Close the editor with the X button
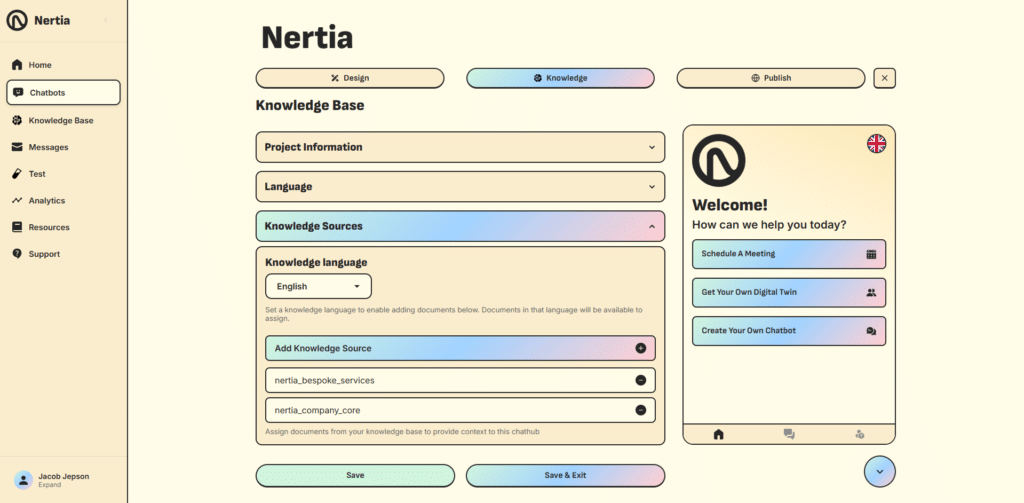The width and height of the screenshot is (1024, 503). (885, 78)
